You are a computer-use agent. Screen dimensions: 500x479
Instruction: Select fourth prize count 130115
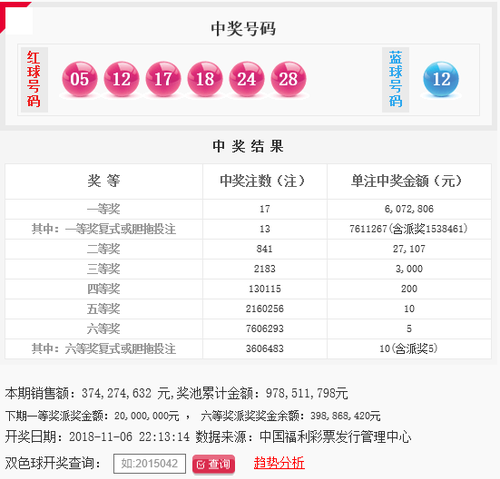[x=265, y=289]
